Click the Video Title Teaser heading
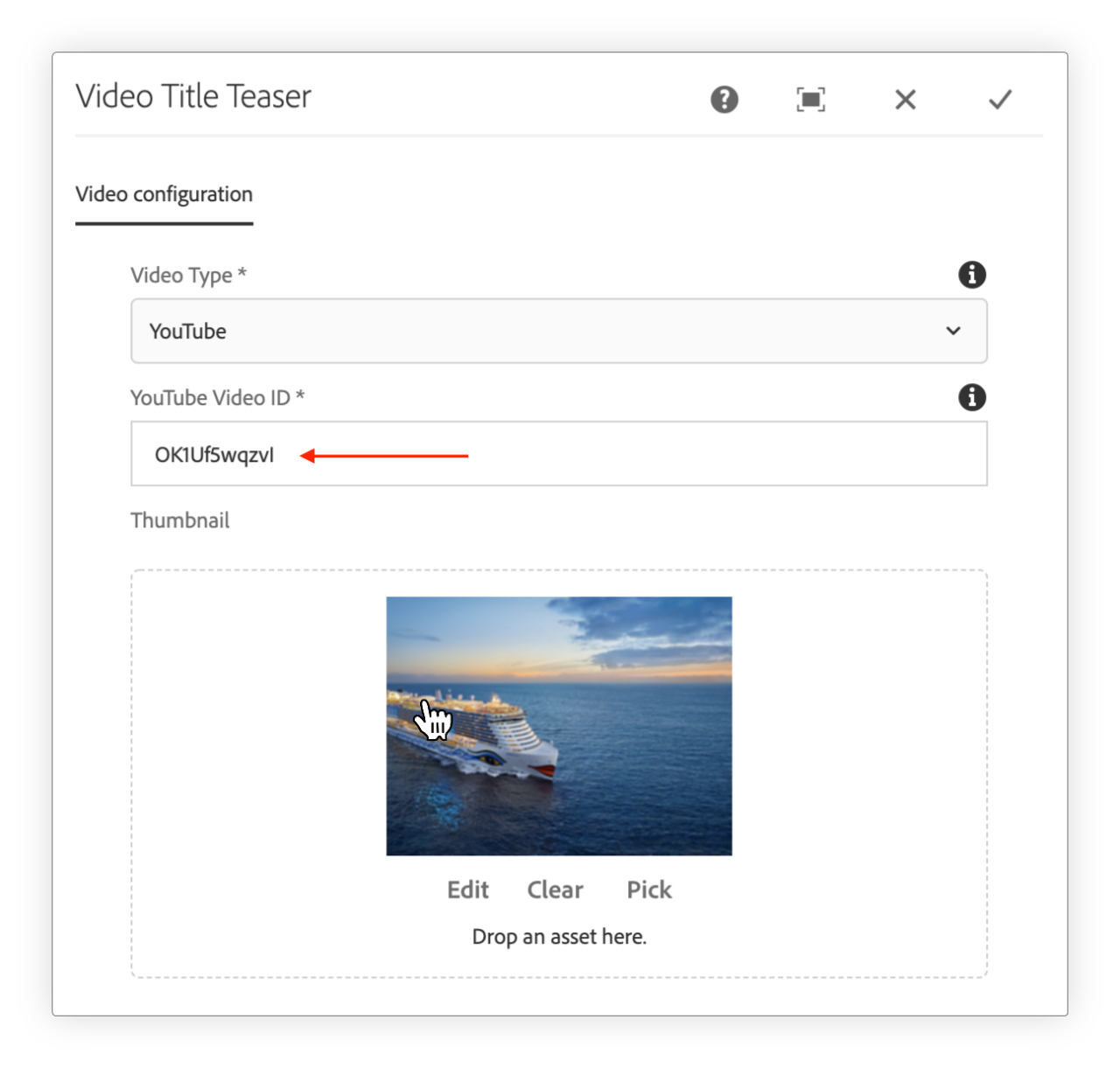Screen dimensions: 1120x1068 pyautogui.click(x=192, y=96)
